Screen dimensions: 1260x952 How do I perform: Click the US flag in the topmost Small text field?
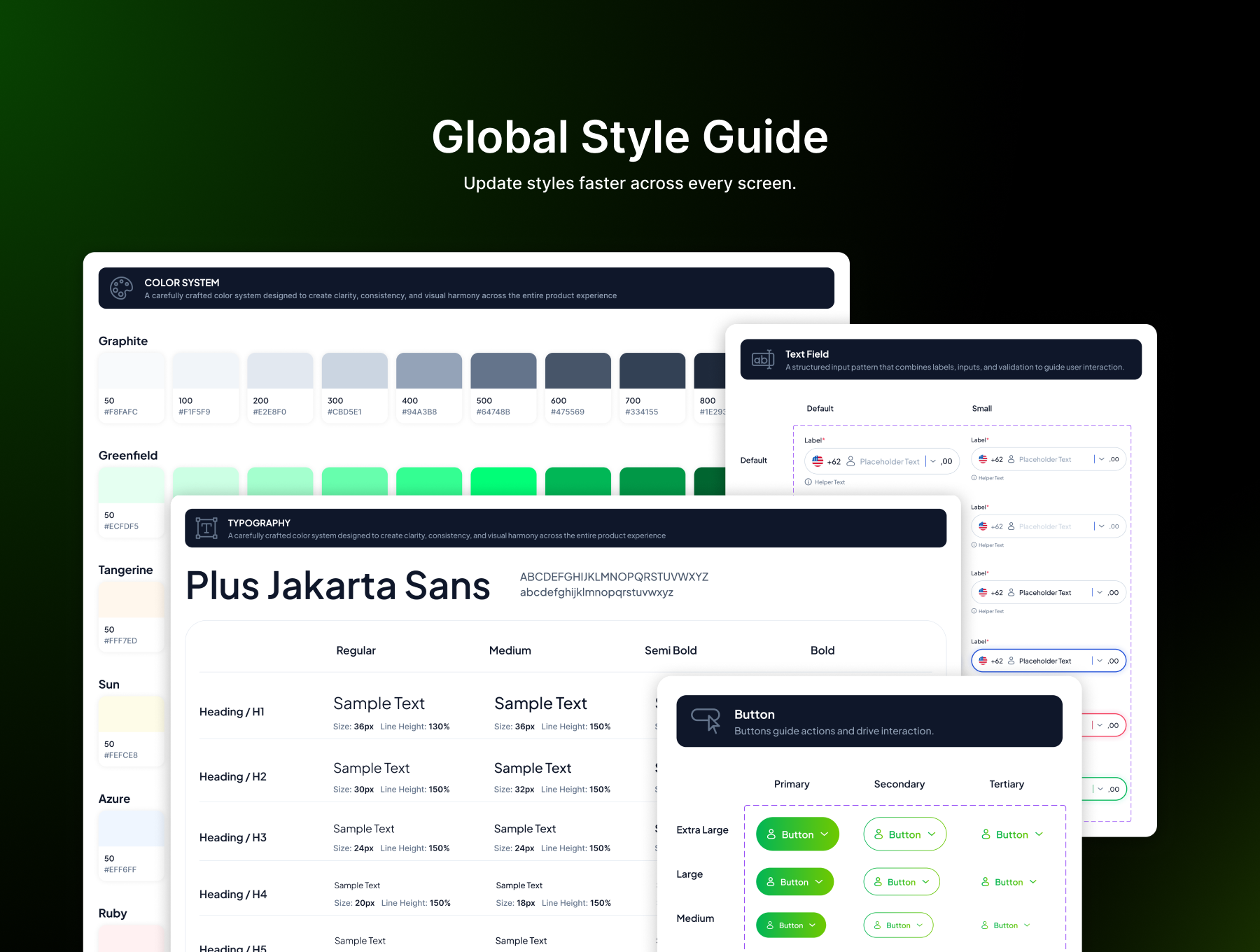983,459
